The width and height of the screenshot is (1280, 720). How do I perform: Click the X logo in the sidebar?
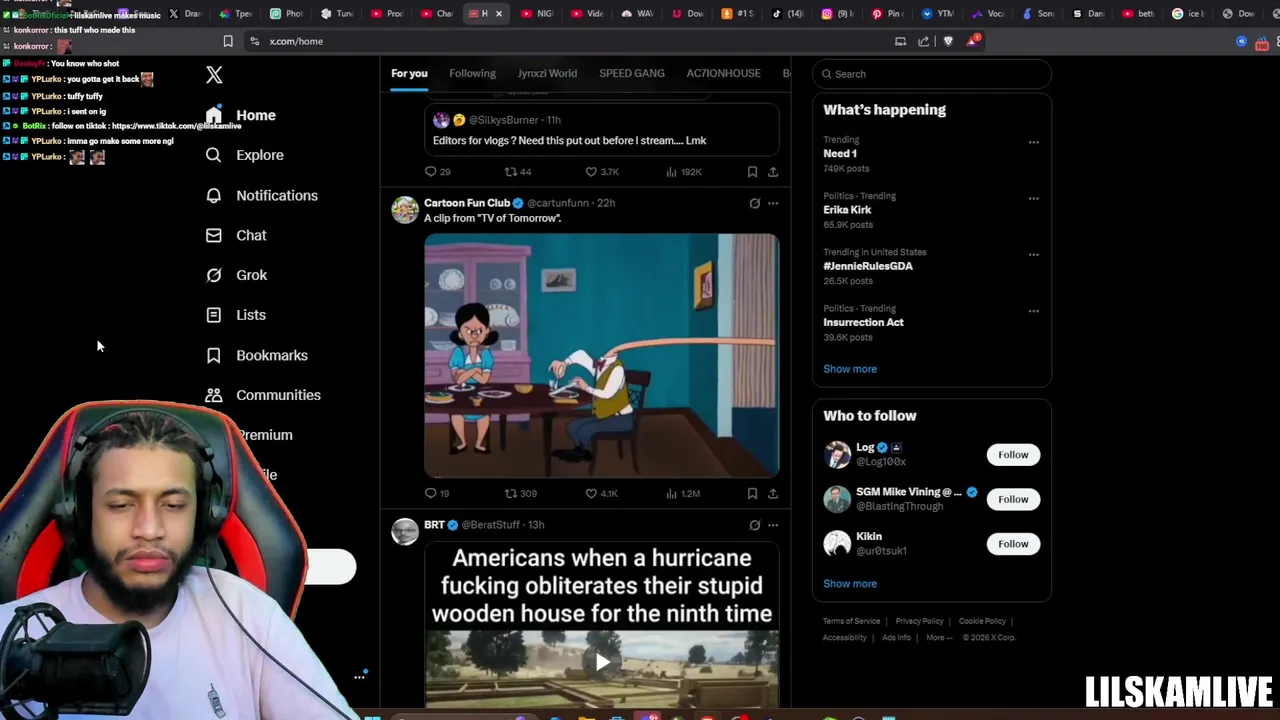[214, 75]
